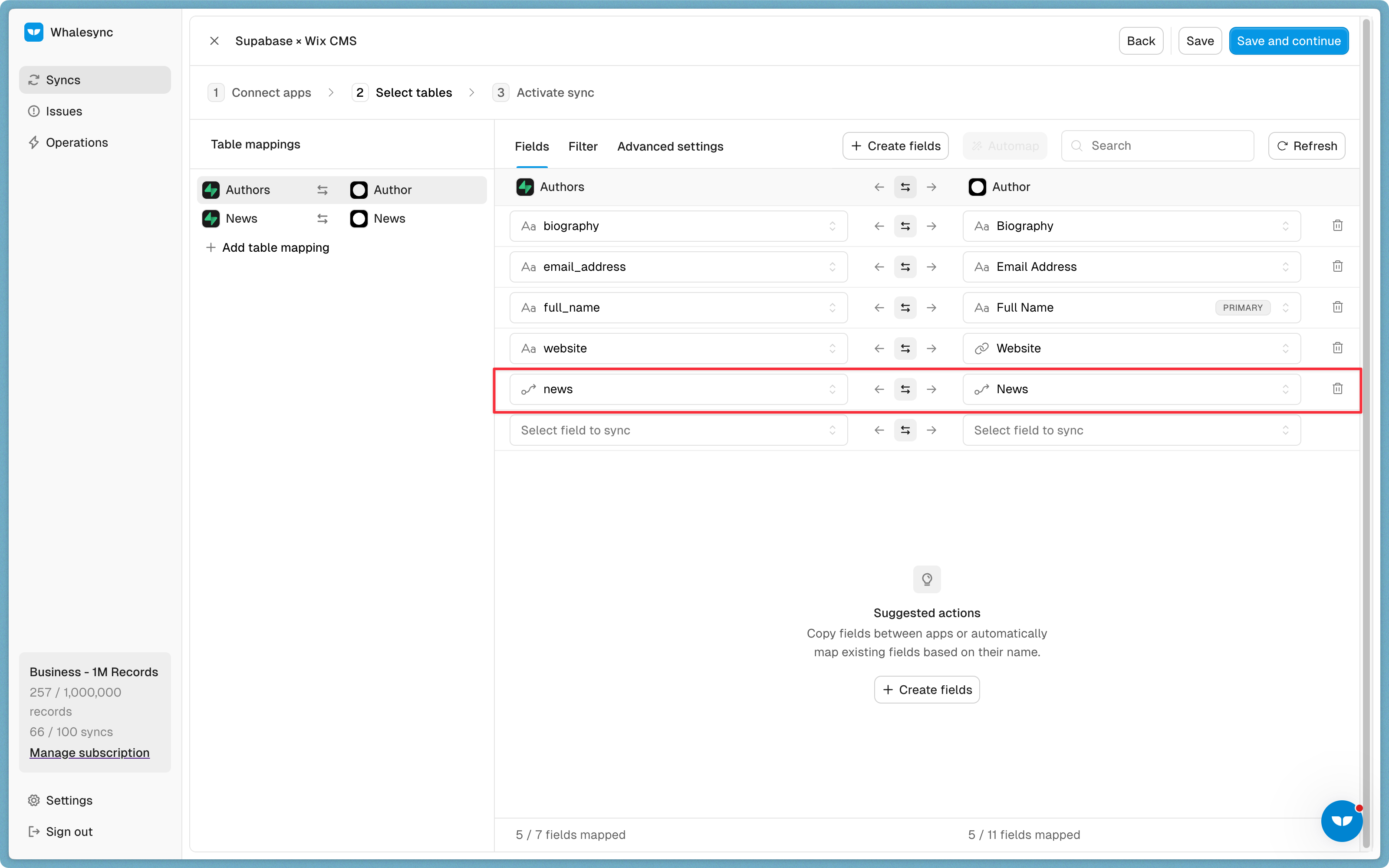Switch to the Filter tab
This screenshot has height=868, width=1389.
coord(583,146)
